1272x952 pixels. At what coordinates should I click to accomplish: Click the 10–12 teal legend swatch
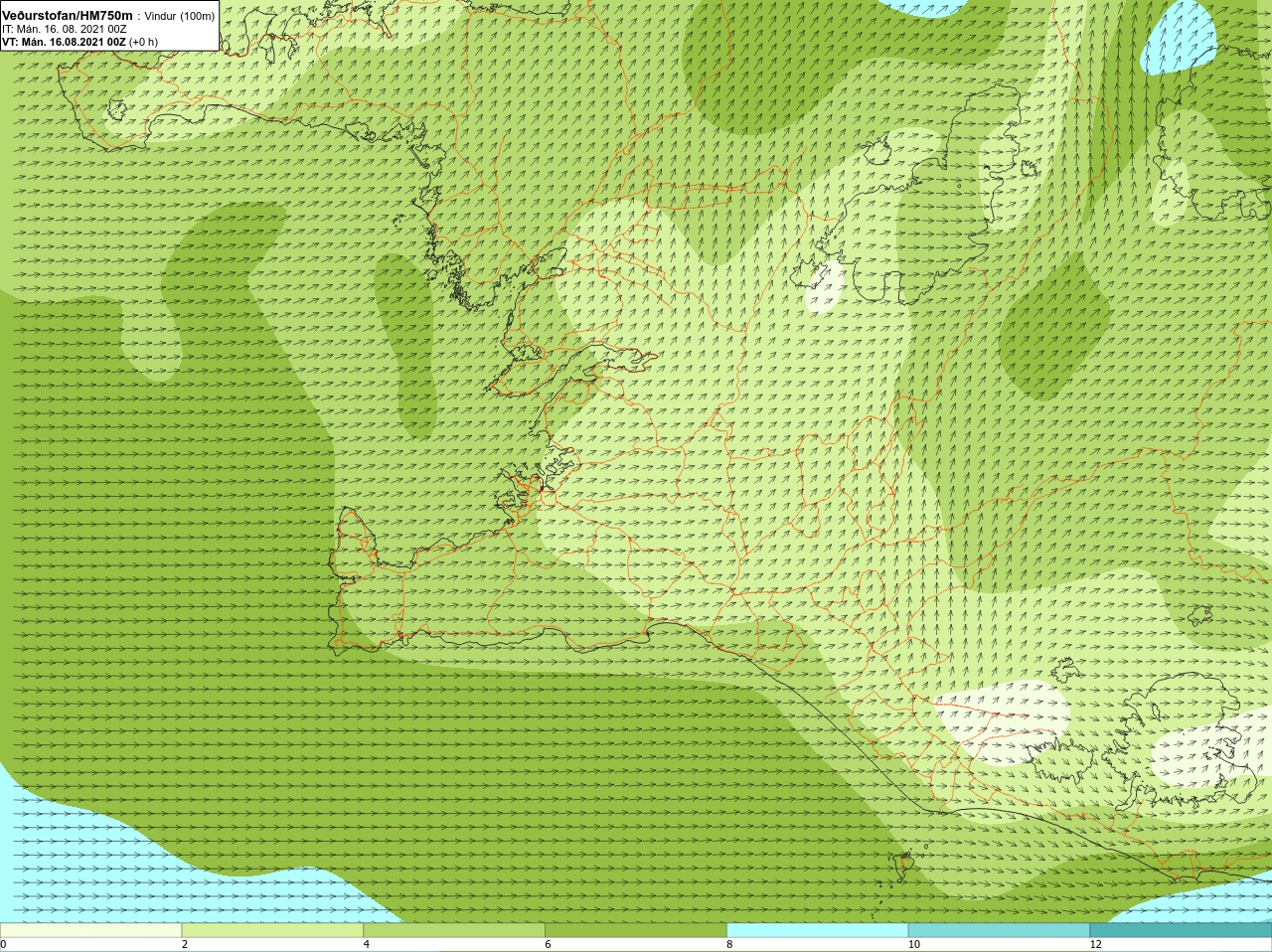click(x=999, y=930)
